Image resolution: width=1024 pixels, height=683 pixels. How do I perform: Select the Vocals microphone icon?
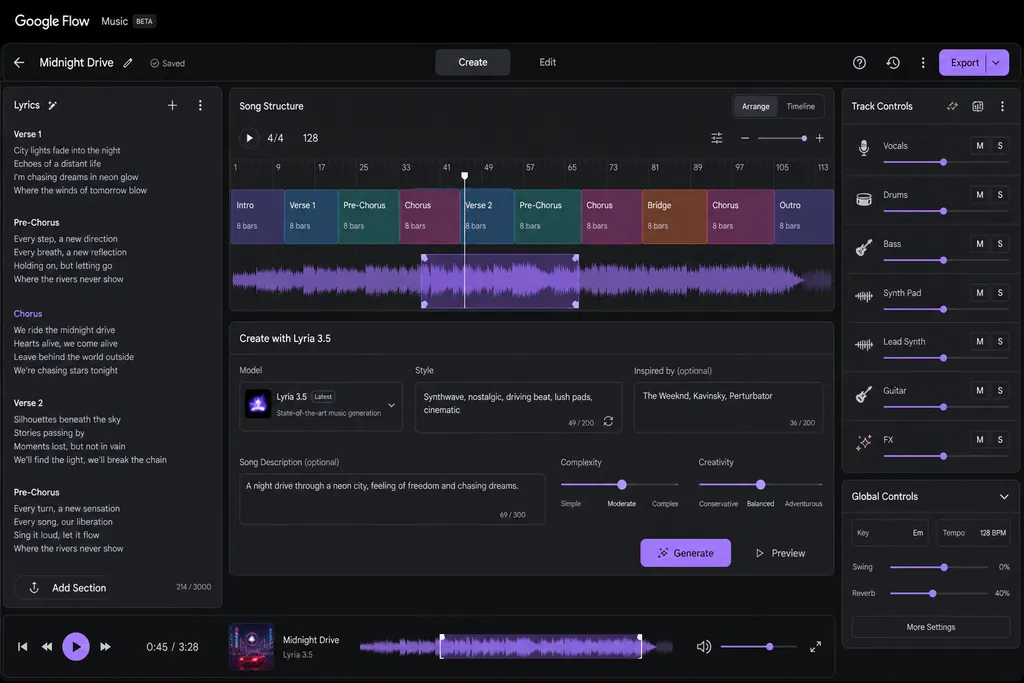pyautogui.click(x=863, y=148)
